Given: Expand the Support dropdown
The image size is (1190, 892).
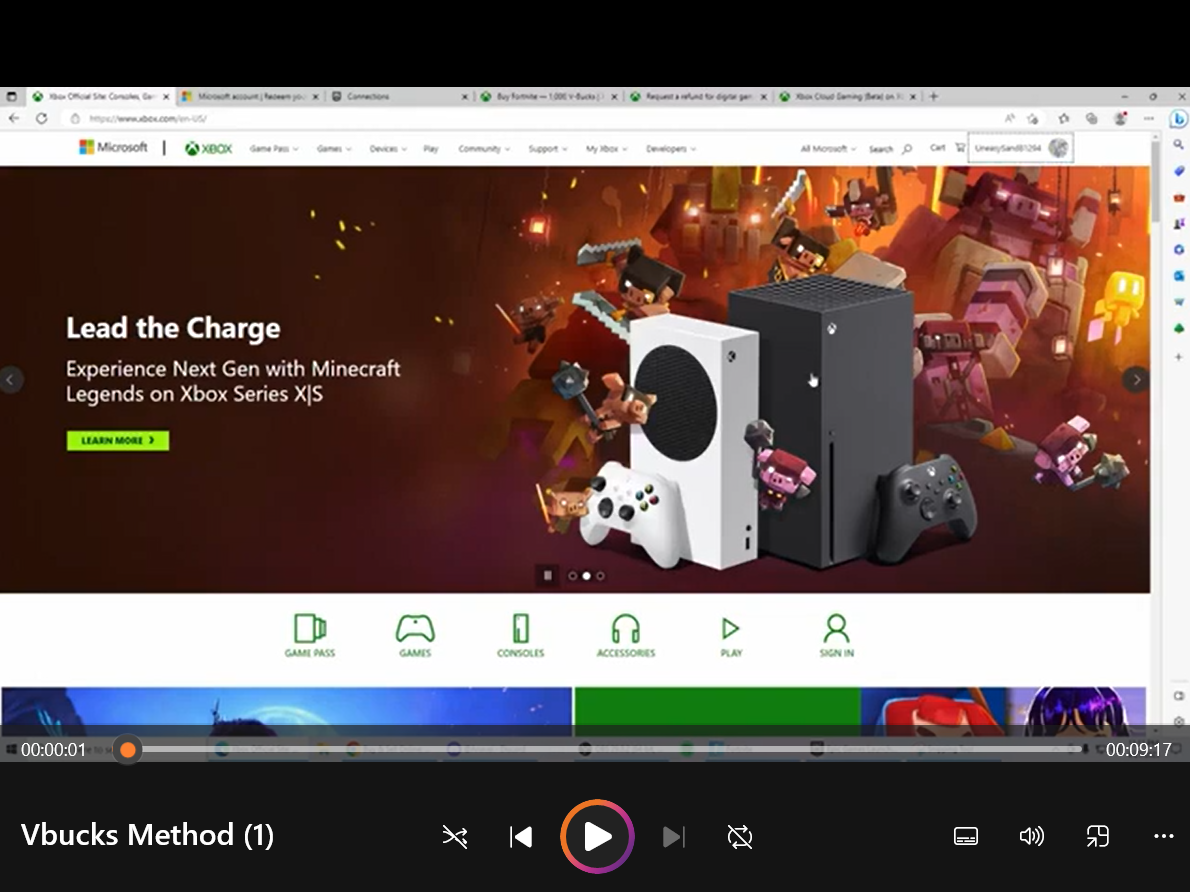Looking at the screenshot, I should 548,149.
